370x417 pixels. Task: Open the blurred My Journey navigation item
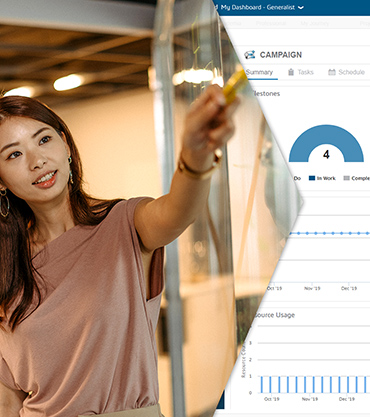click(315, 23)
